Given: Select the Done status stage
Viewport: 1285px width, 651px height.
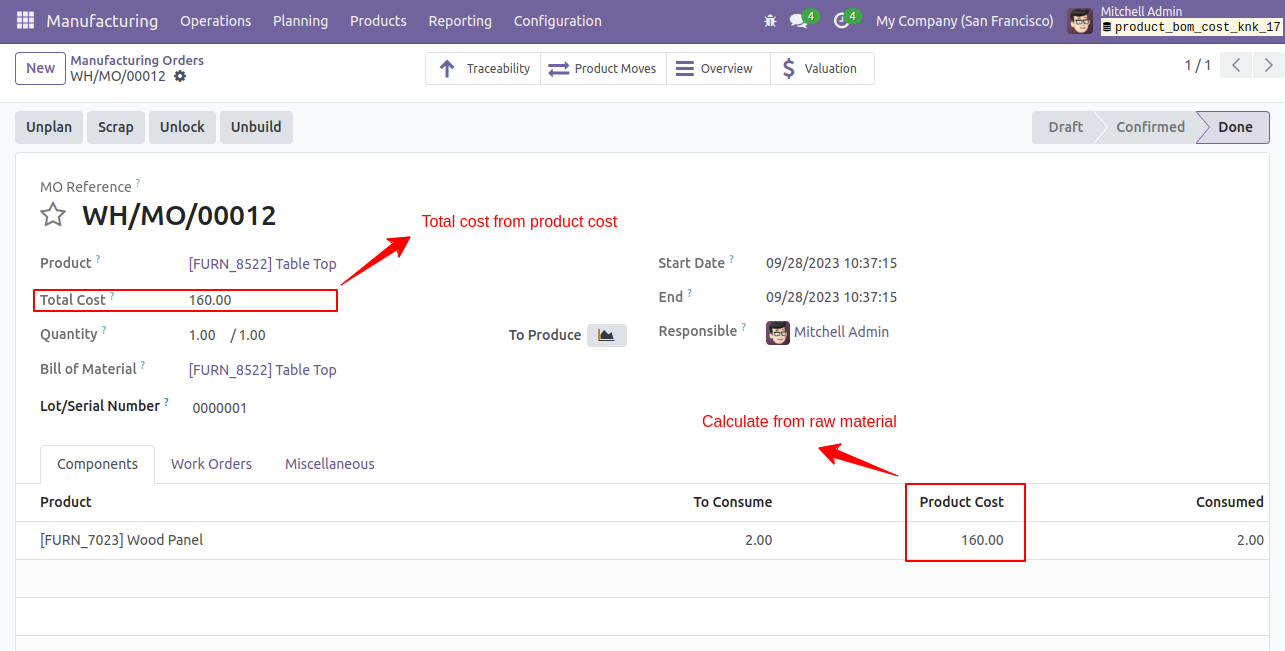Looking at the screenshot, I should click(1235, 127).
